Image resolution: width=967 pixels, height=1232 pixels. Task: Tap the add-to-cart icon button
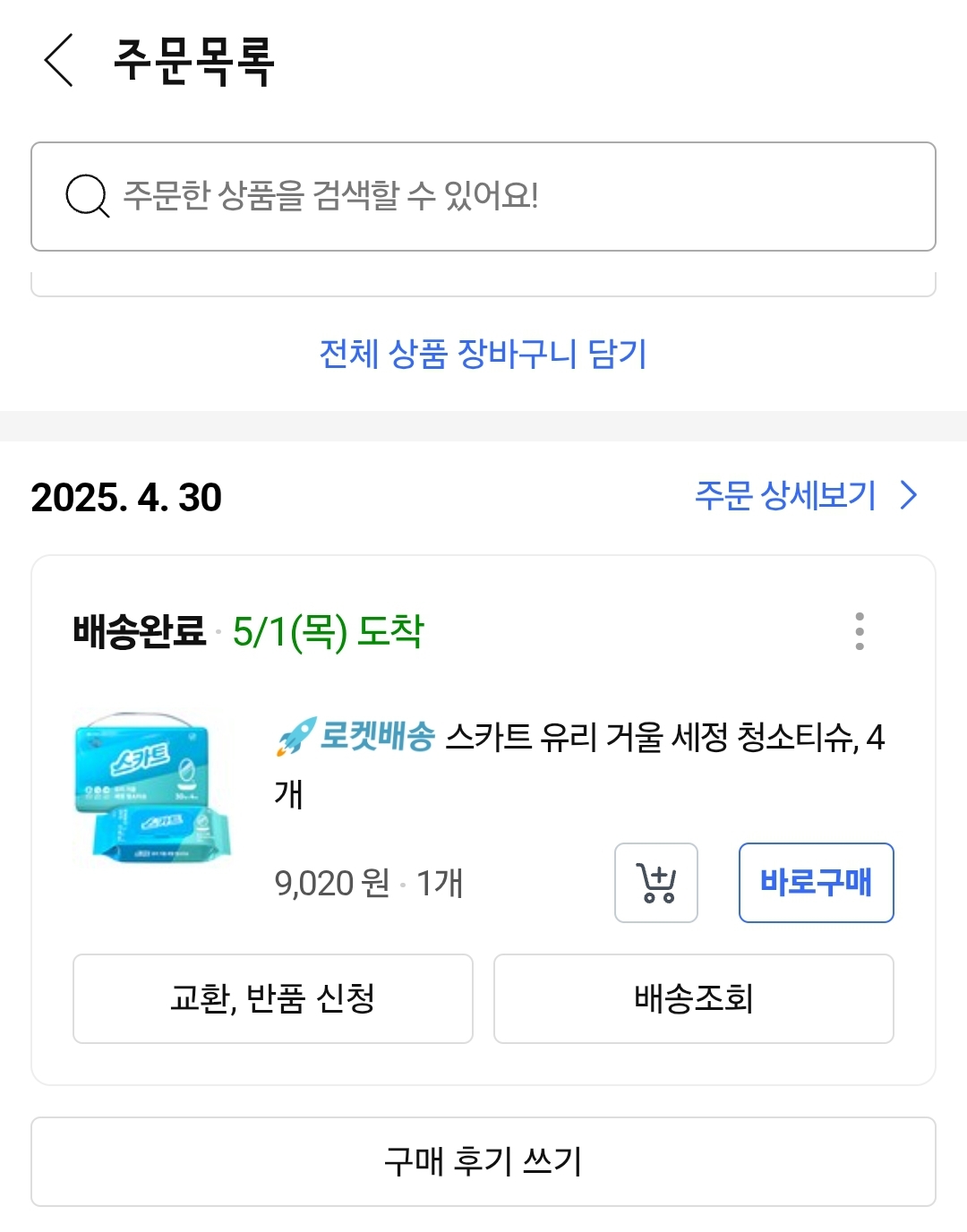click(655, 883)
